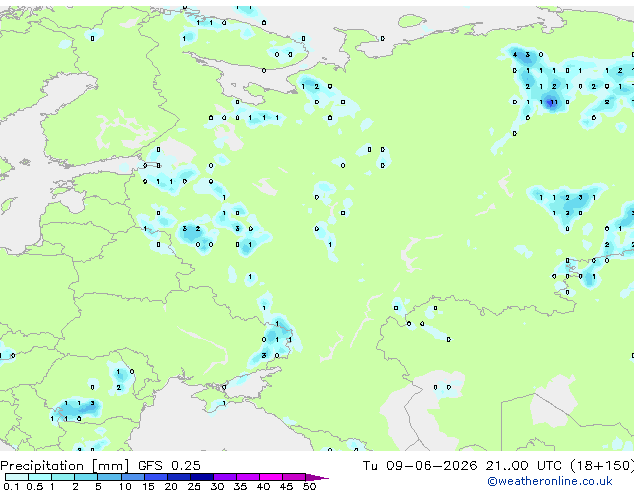634x490 pixels.
Task: Select the 2 mm legend color box
Action: (x=86, y=477)
